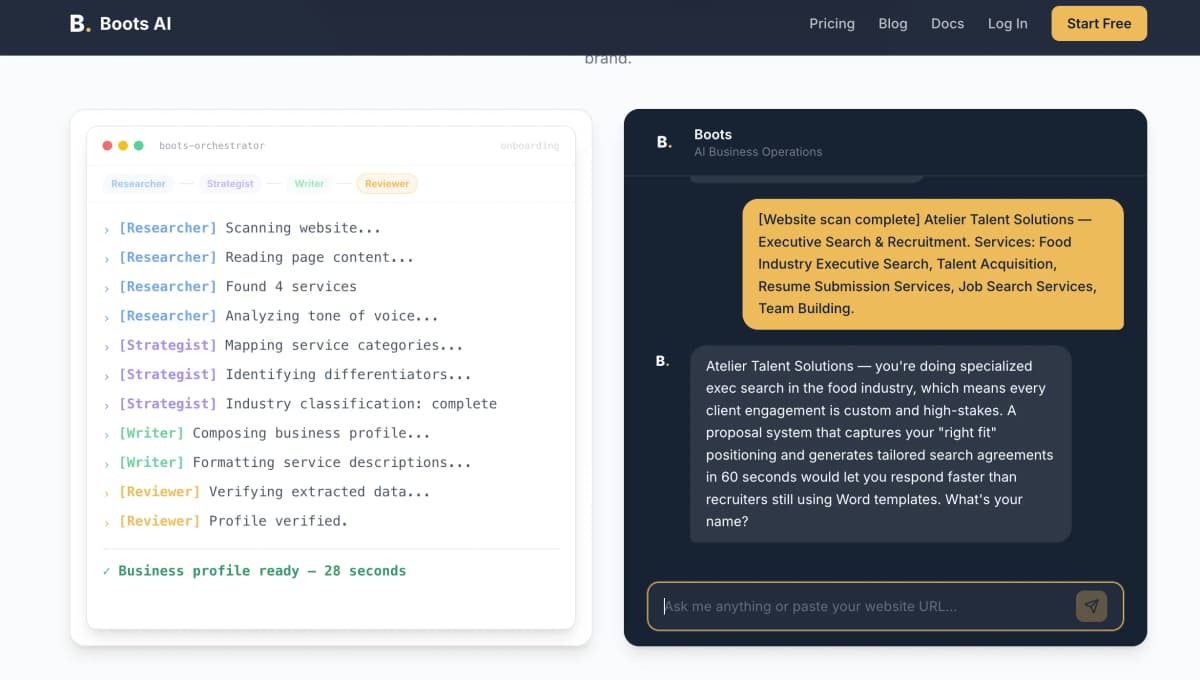Open the Docs page
The image size is (1200, 680).
coord(947,23)
